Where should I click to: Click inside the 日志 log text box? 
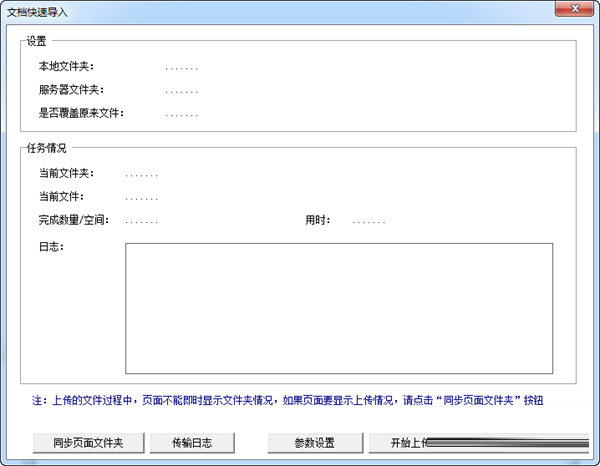pyautogui.click(x=338, y=308)
